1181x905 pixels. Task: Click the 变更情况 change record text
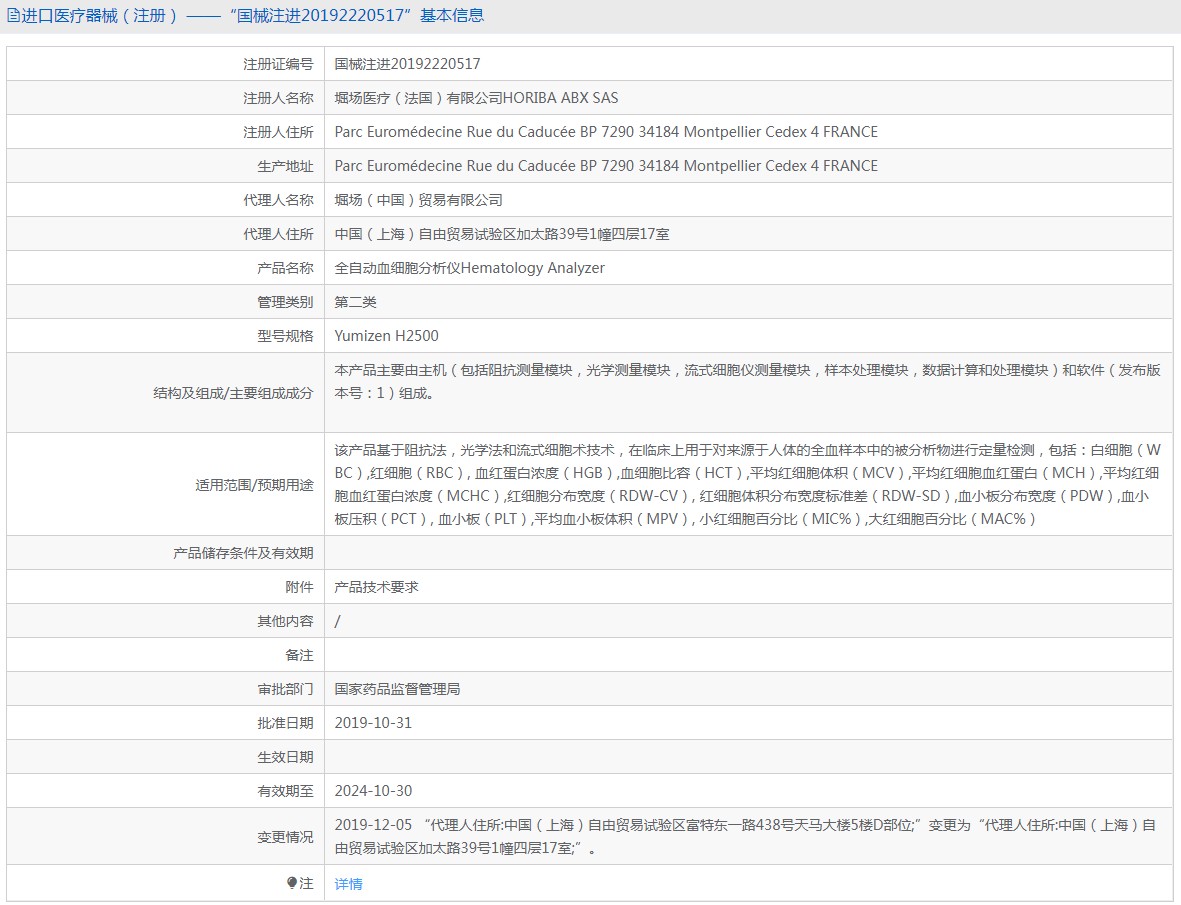coord(745,837)
